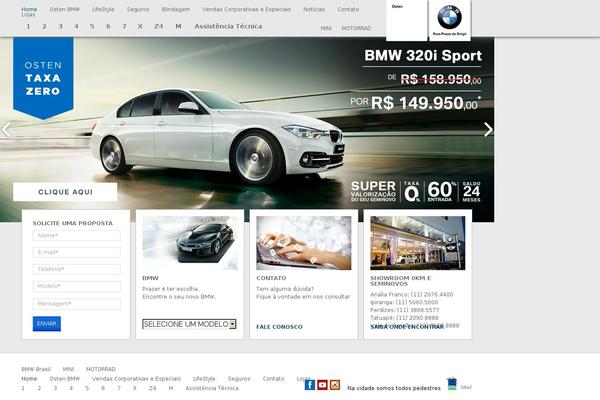Focus the E-mail input field

(x=77, y=252)
